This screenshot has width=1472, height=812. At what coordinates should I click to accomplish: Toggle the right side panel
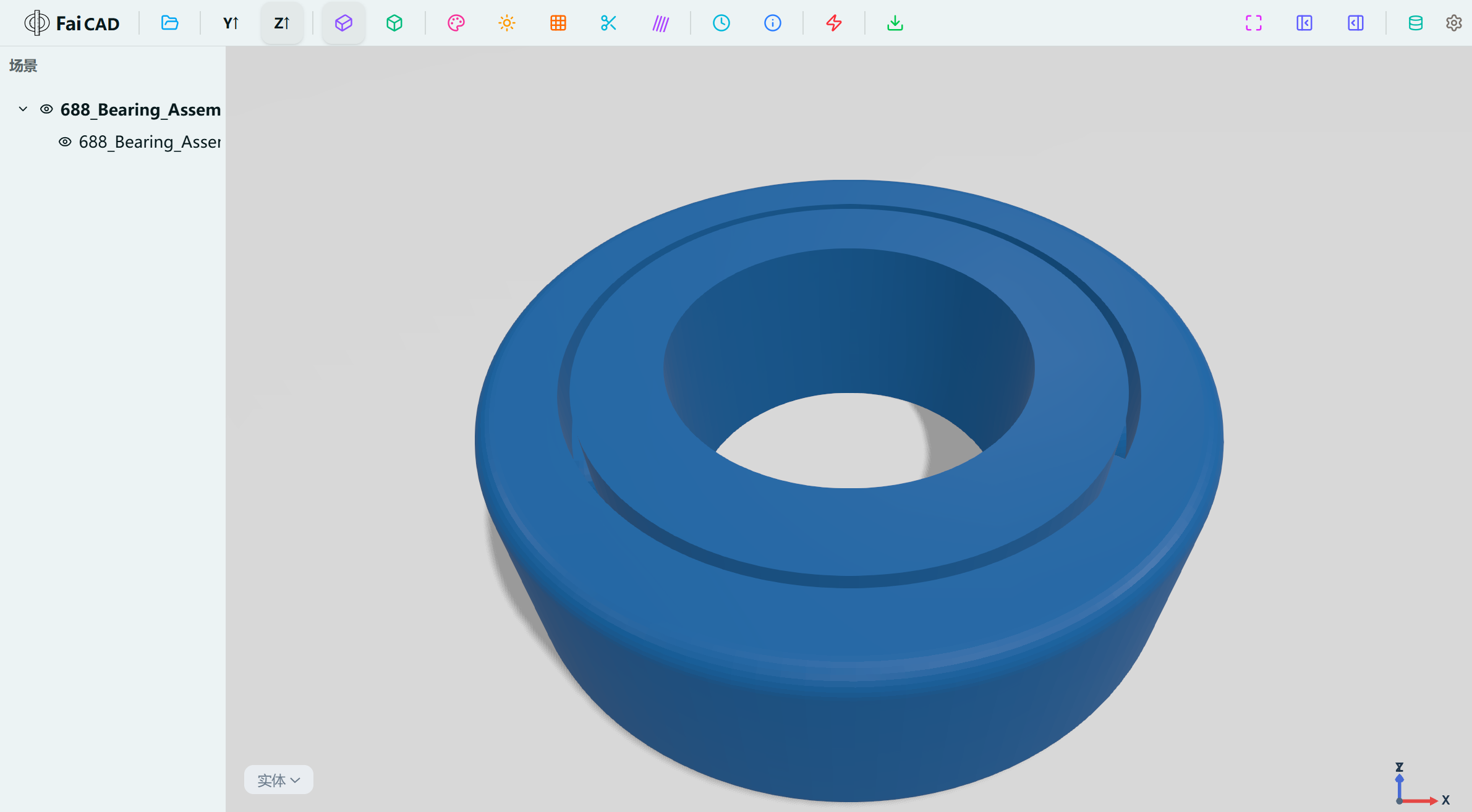coord(1356,23)
